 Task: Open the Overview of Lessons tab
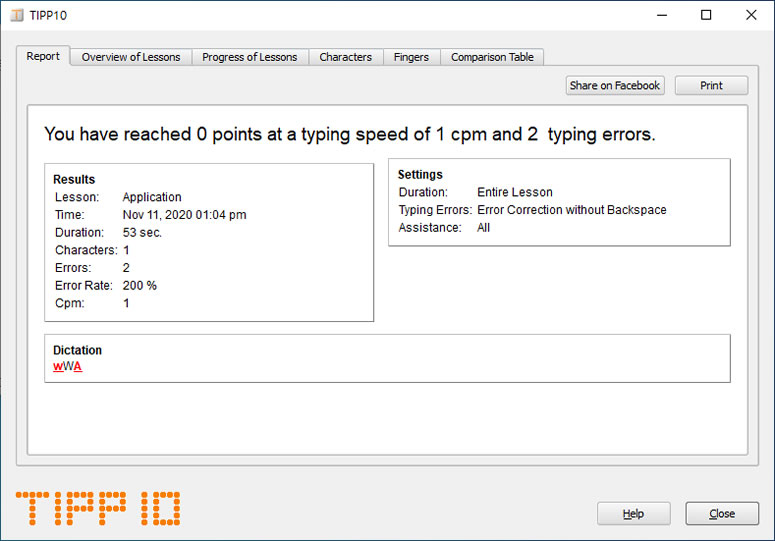click(131, 57)
